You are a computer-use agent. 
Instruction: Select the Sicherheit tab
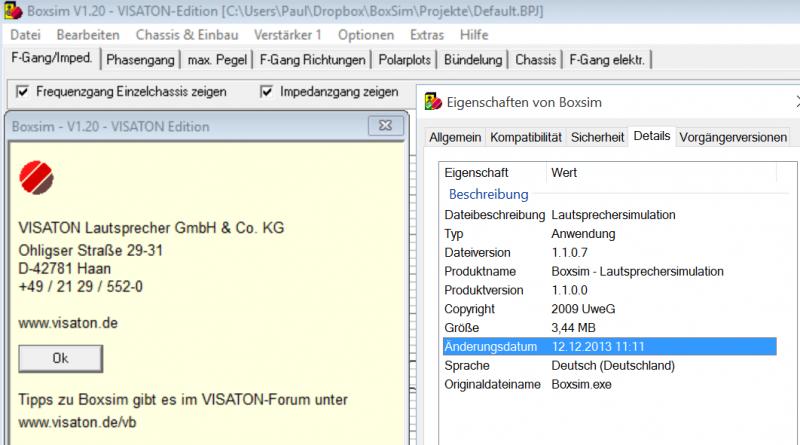click(x=597, y=137)
